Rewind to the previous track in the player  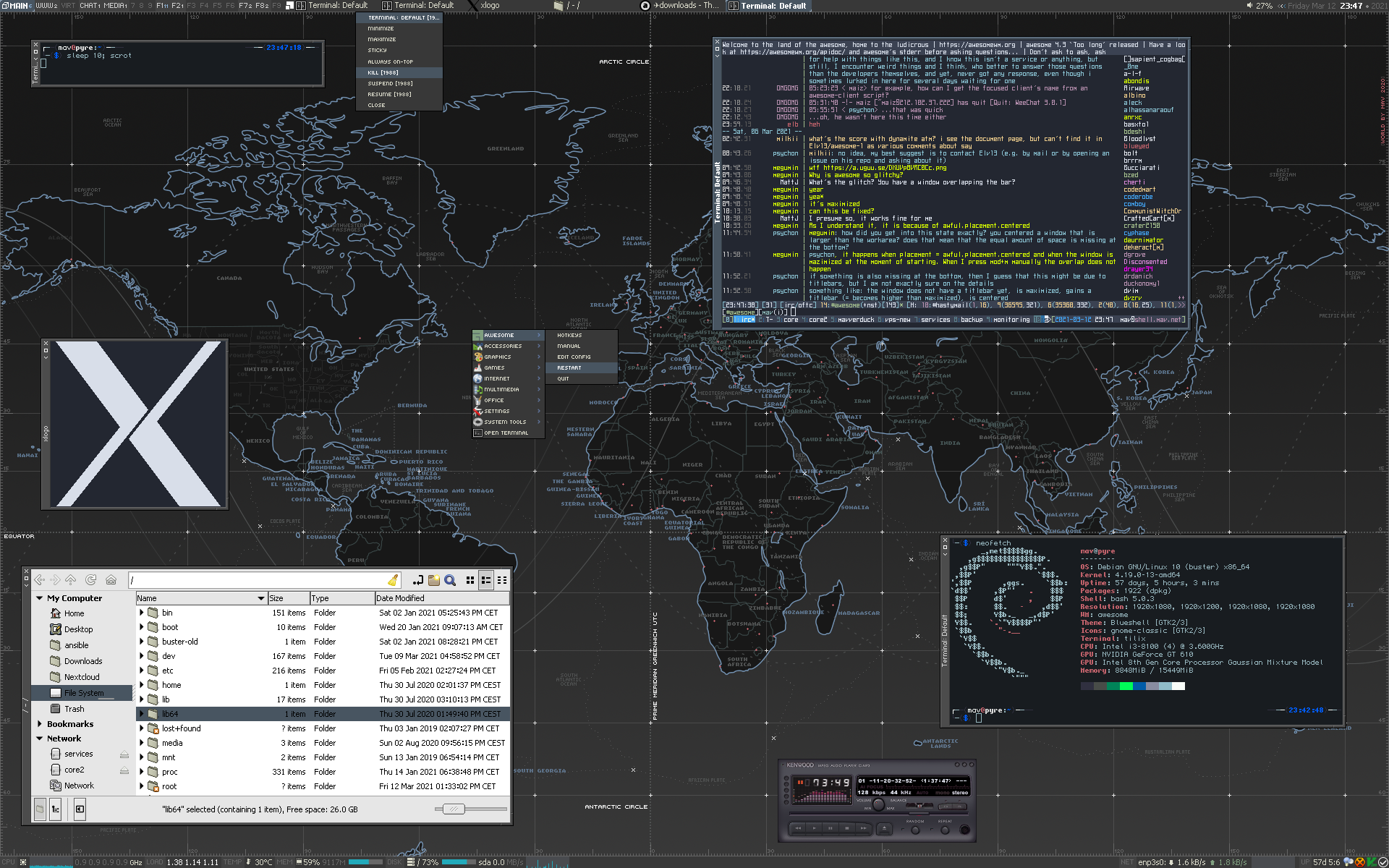pos(799,828)
